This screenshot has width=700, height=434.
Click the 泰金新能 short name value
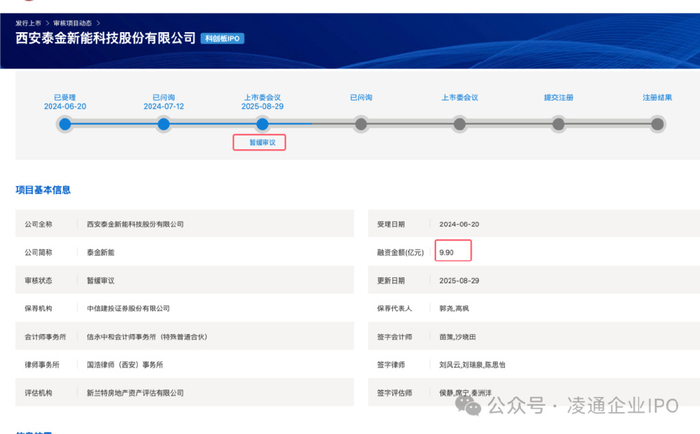[100, 252]
